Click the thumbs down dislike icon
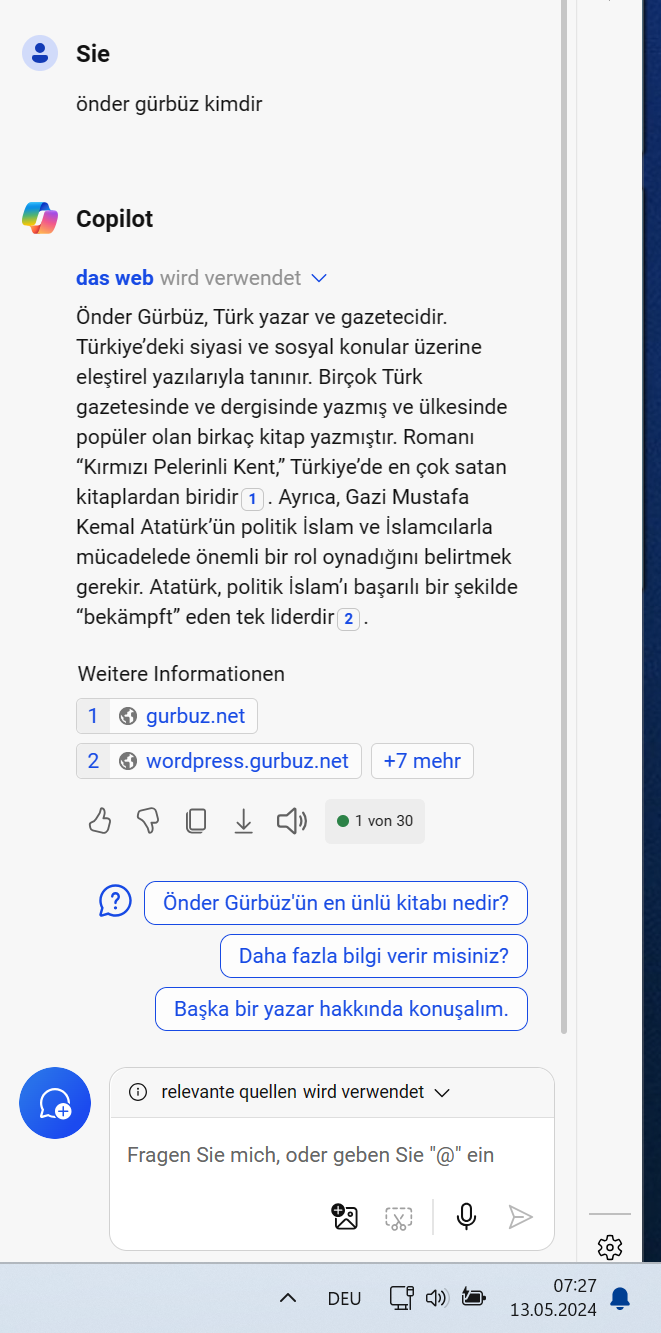Image resolution: width=661 pixels, height=1333 pixels. [148, 821]
